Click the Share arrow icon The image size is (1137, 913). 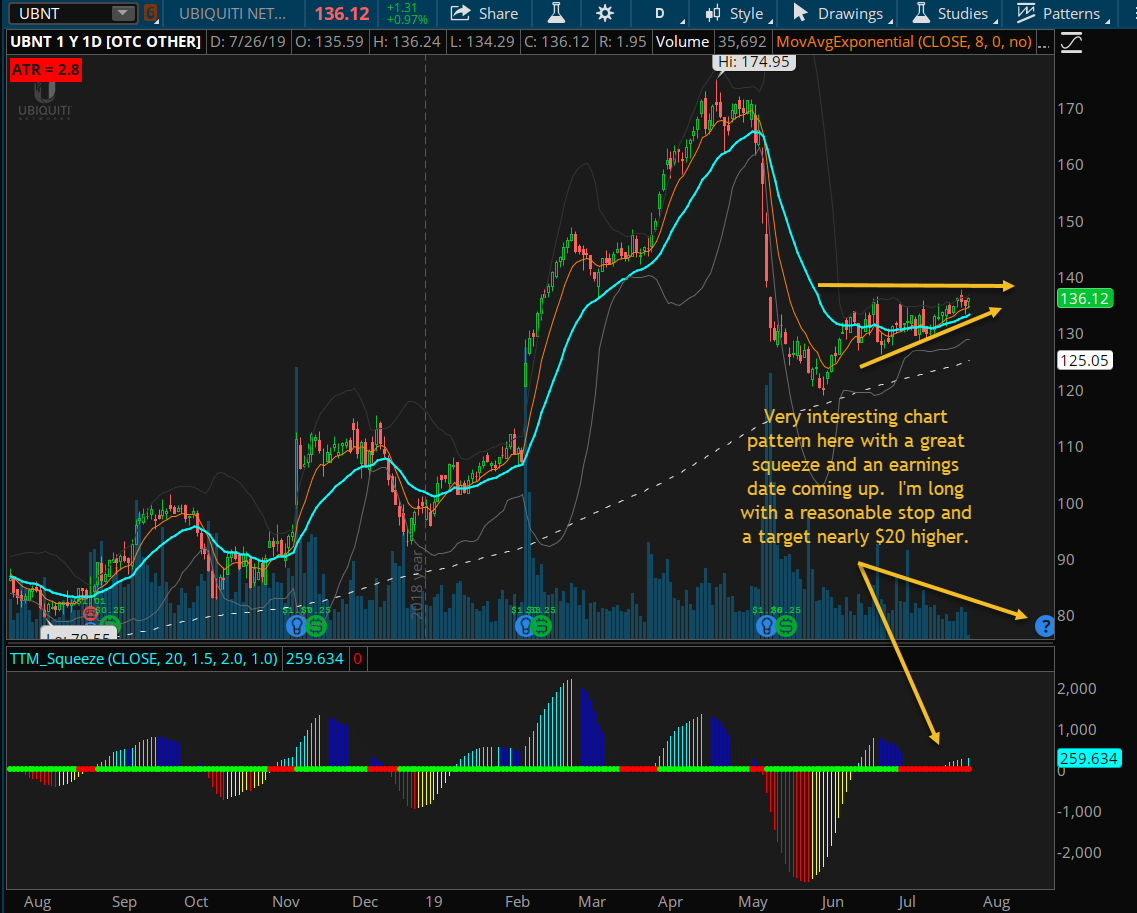[460, 13]
